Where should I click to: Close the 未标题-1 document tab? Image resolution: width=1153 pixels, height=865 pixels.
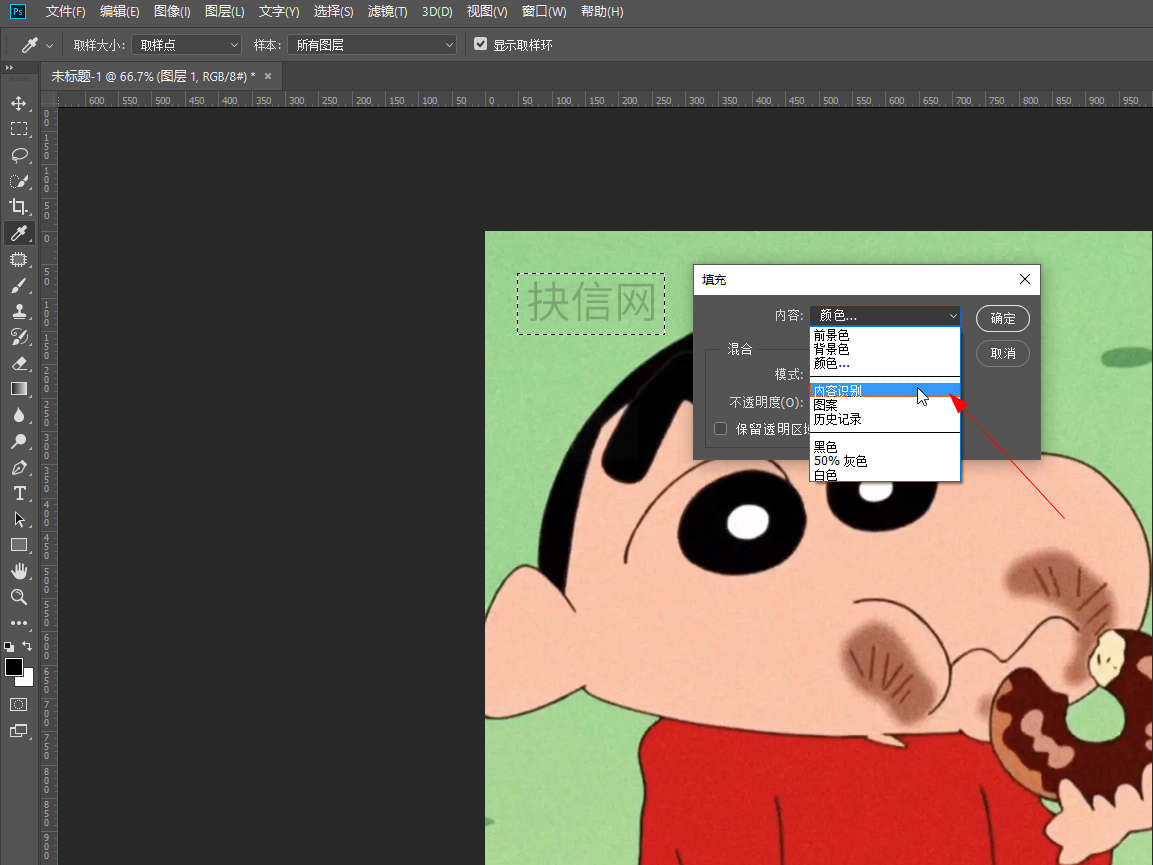268,76
